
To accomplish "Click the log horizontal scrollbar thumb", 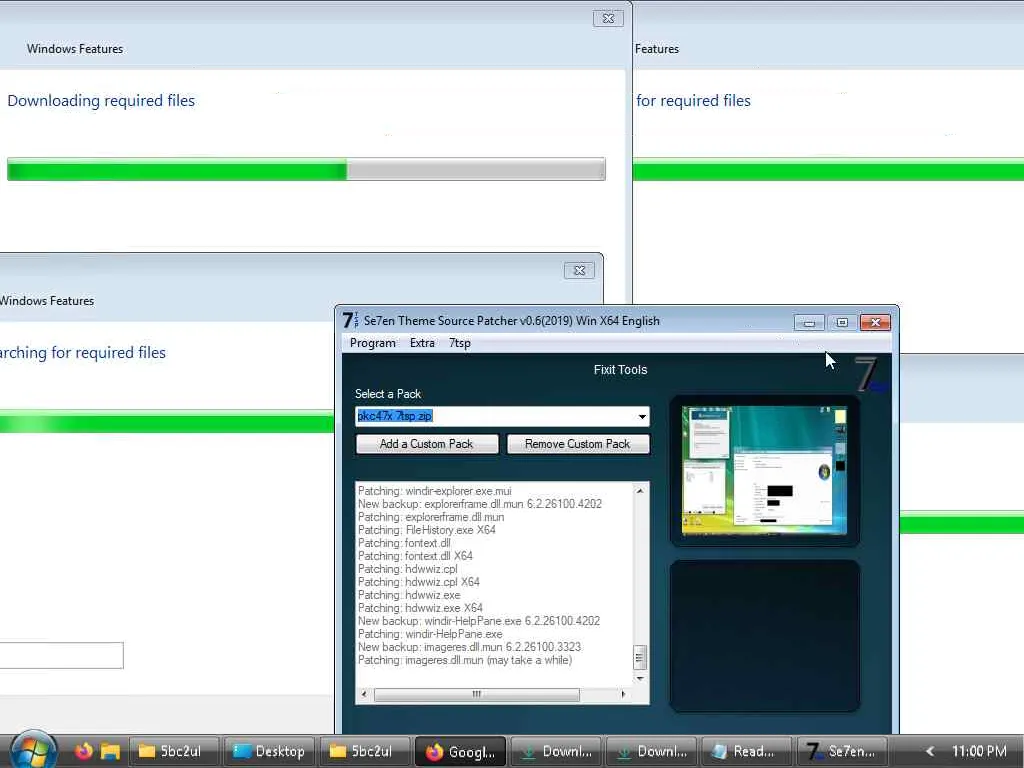I will pos(477,694).
